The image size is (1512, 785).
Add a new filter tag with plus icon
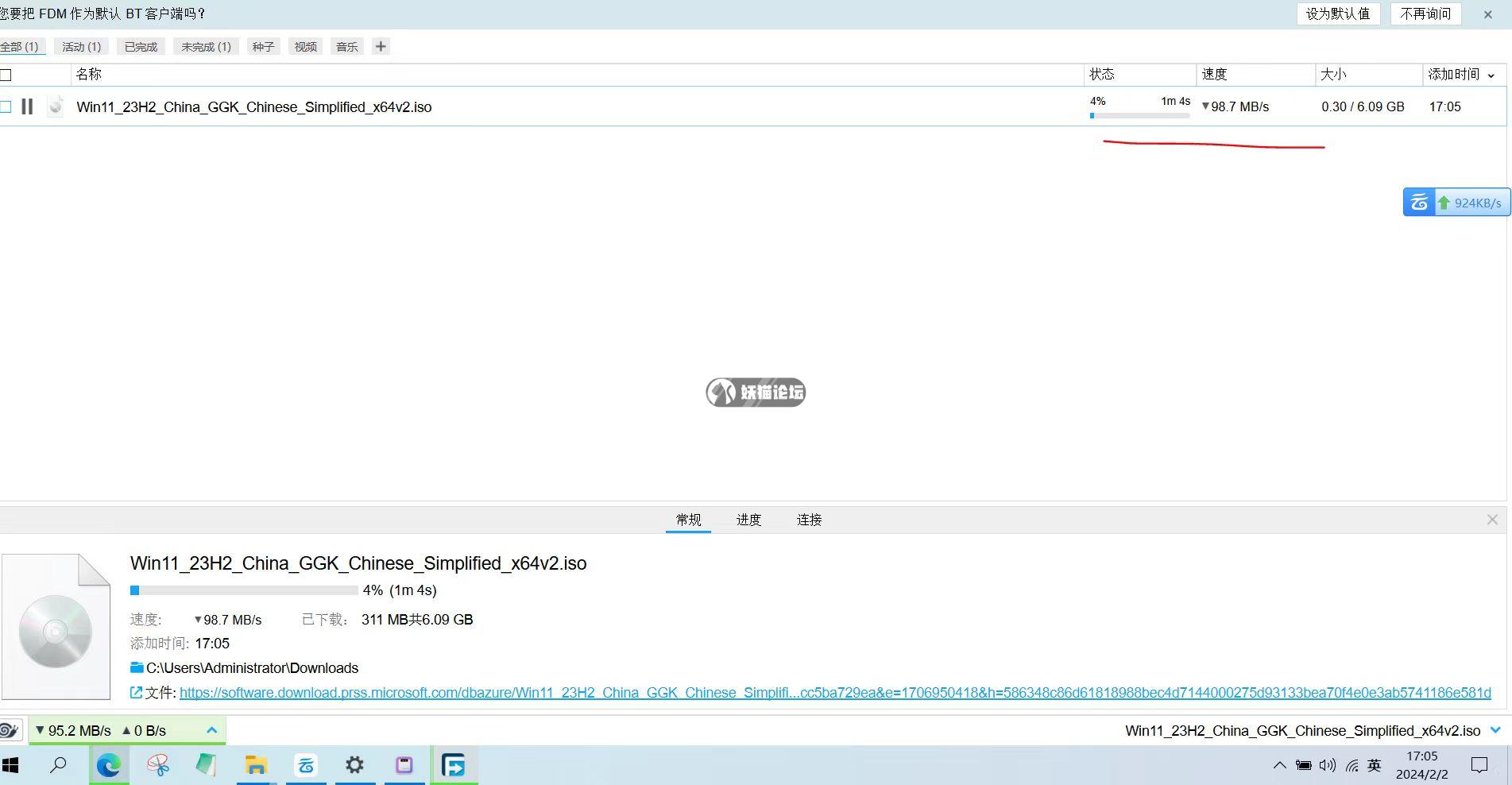(381, 46)
